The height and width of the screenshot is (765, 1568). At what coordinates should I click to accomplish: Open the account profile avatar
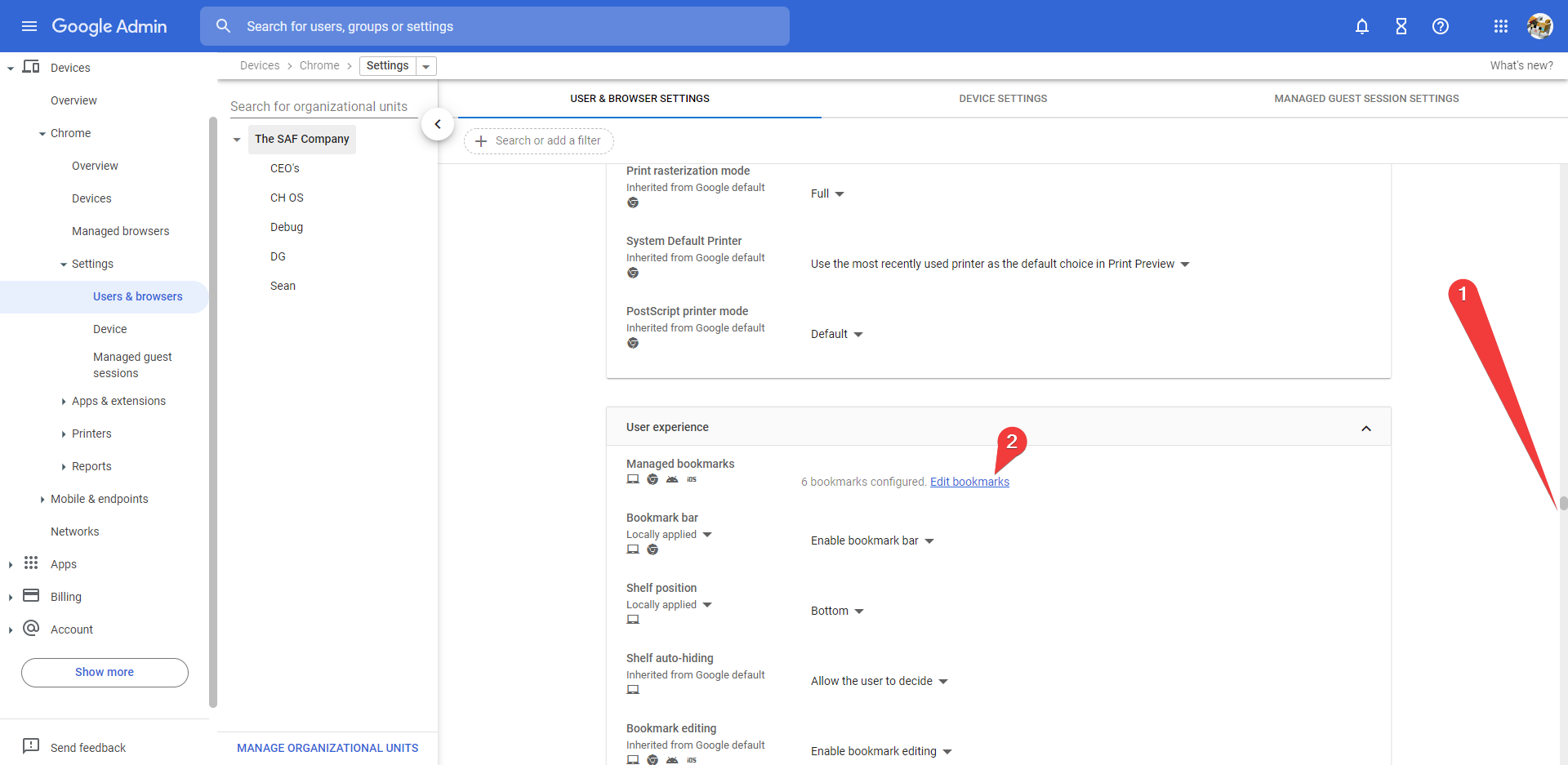[1540, 26]
